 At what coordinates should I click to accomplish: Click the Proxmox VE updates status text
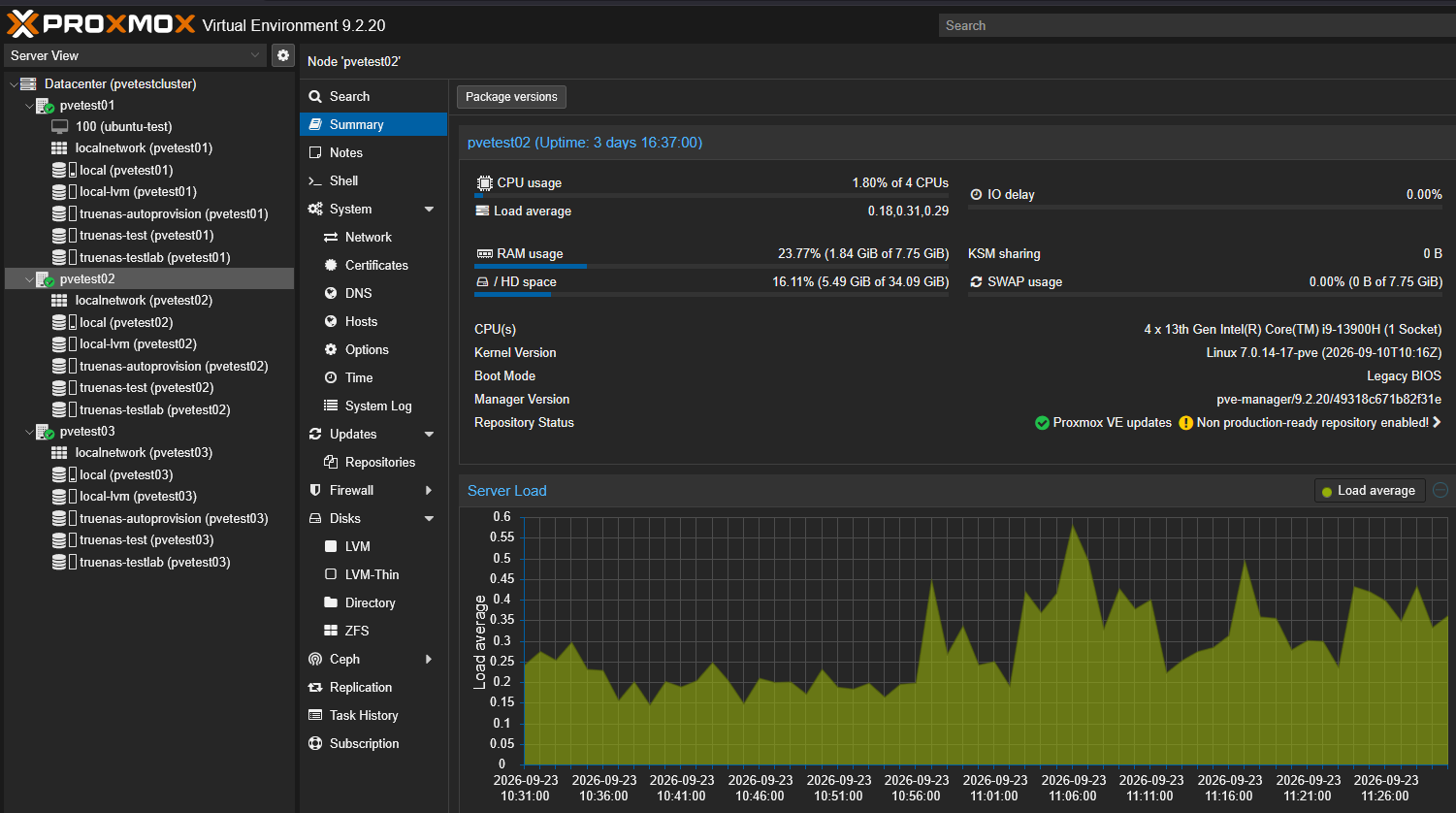tap(1113, 423)
